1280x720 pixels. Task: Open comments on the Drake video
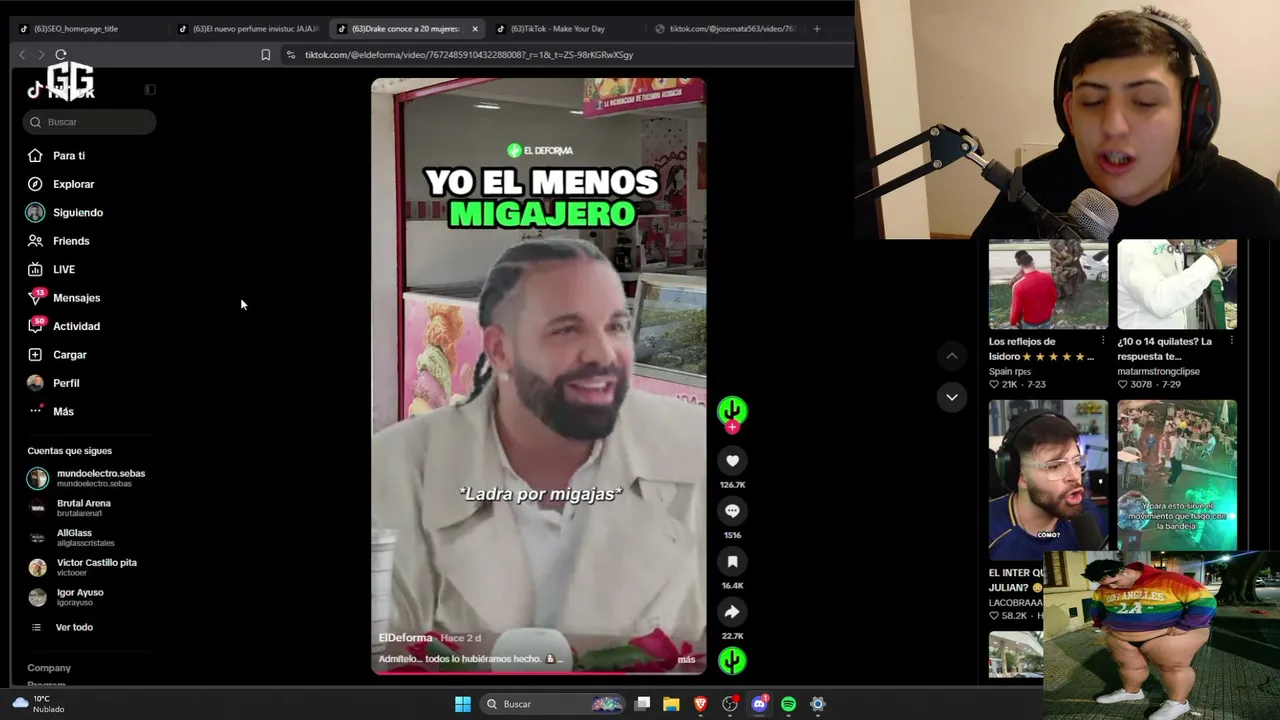click(732, 511)
